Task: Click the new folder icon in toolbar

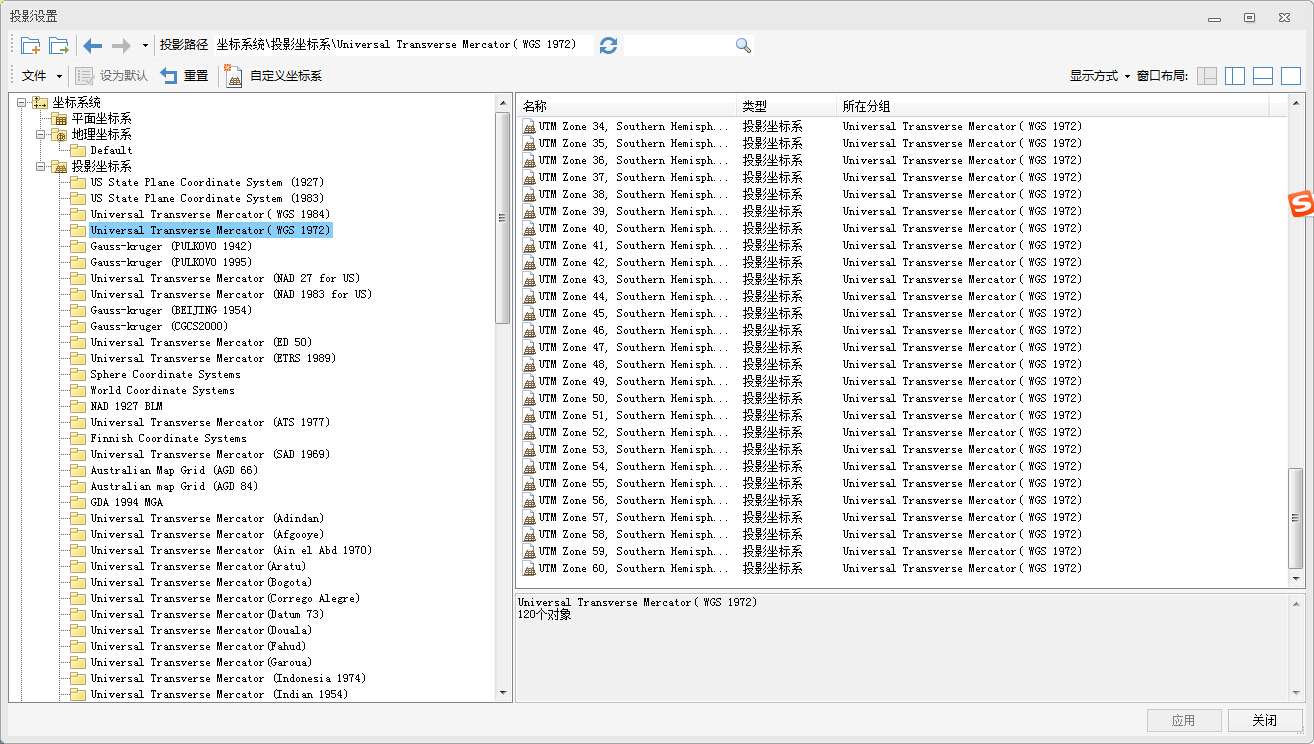Action: [x=31, y=45]
